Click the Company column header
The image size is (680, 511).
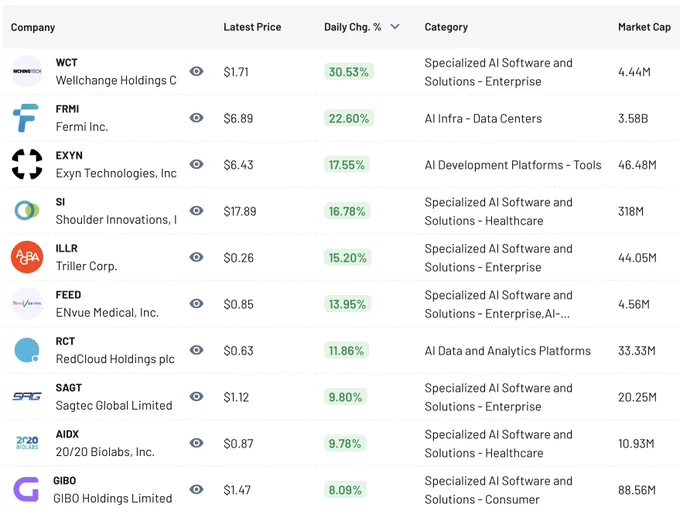point(33,27)
